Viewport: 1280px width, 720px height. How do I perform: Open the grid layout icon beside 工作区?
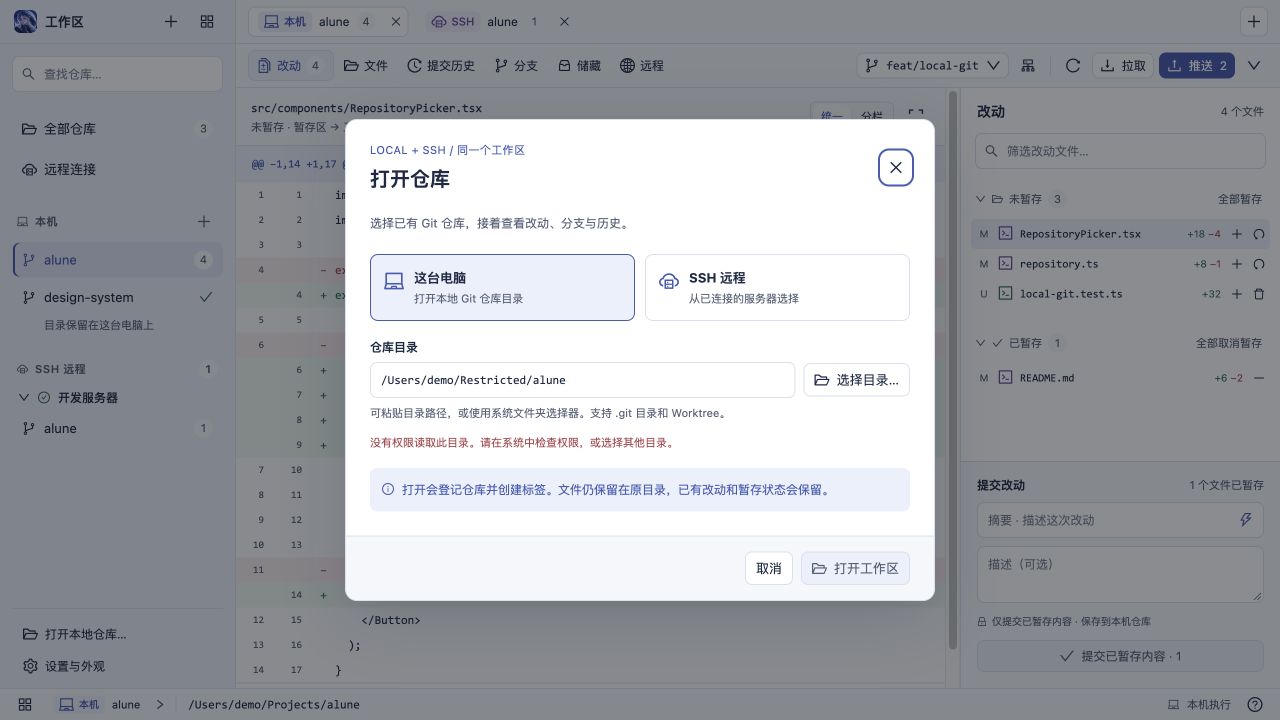[x=207, y=21]
